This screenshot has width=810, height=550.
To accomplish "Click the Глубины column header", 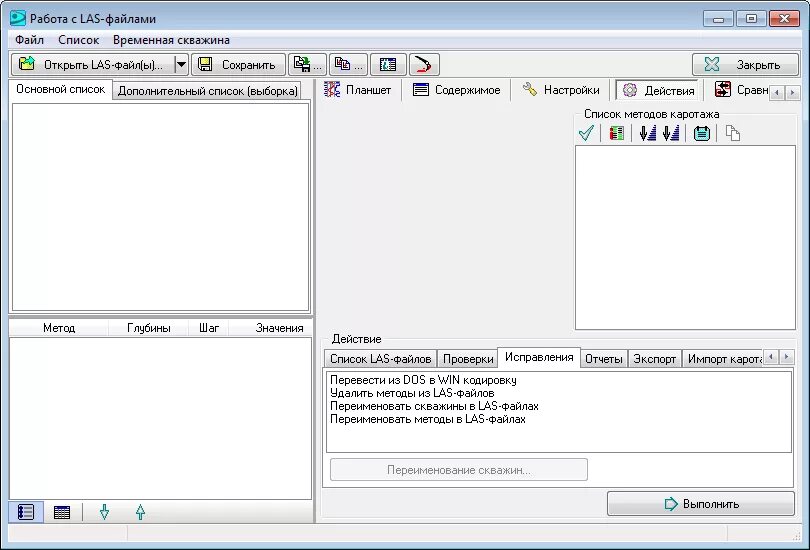I will click(148, 328).
